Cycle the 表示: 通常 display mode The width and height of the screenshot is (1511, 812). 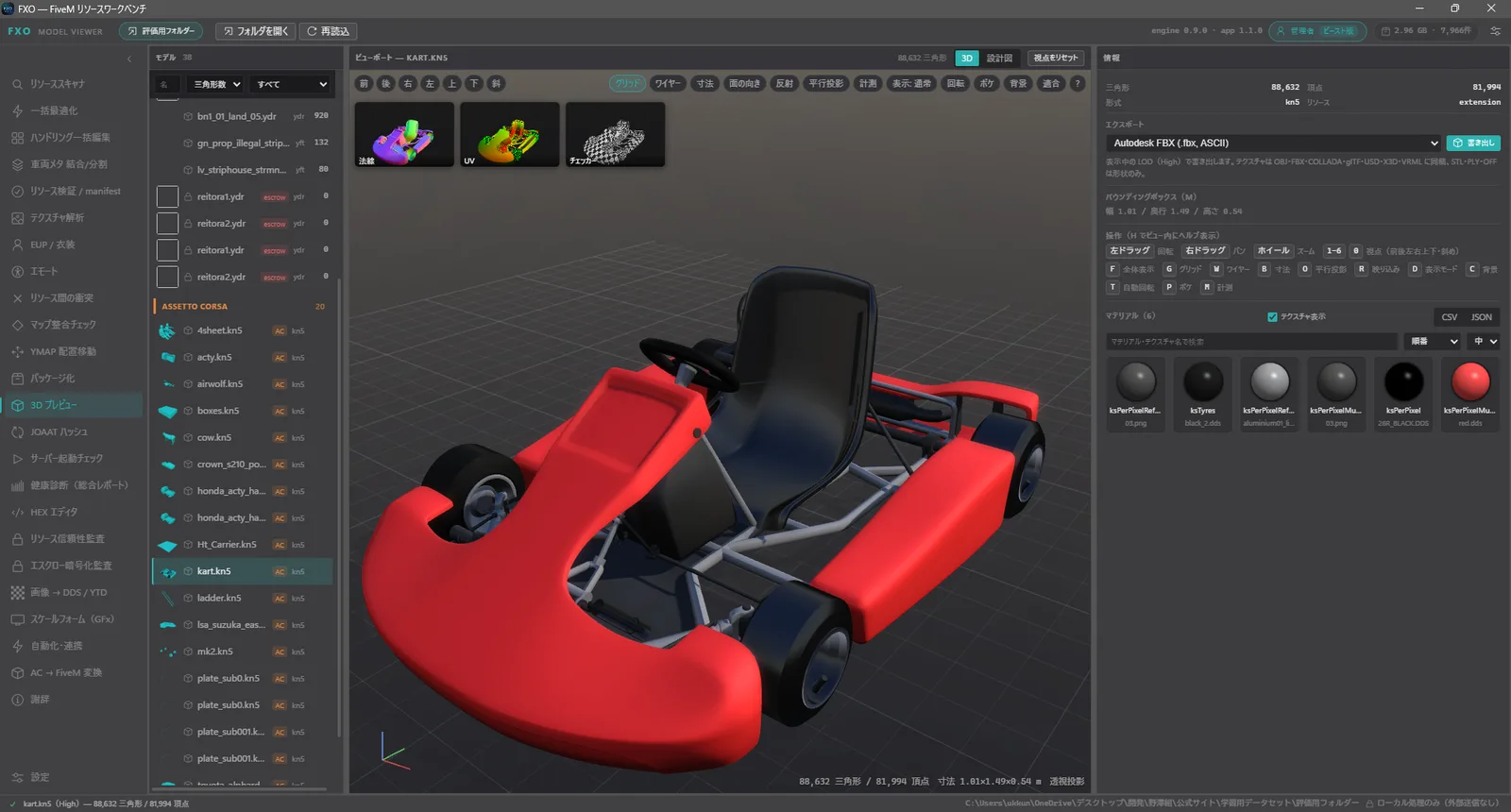(x=911, y=83)
